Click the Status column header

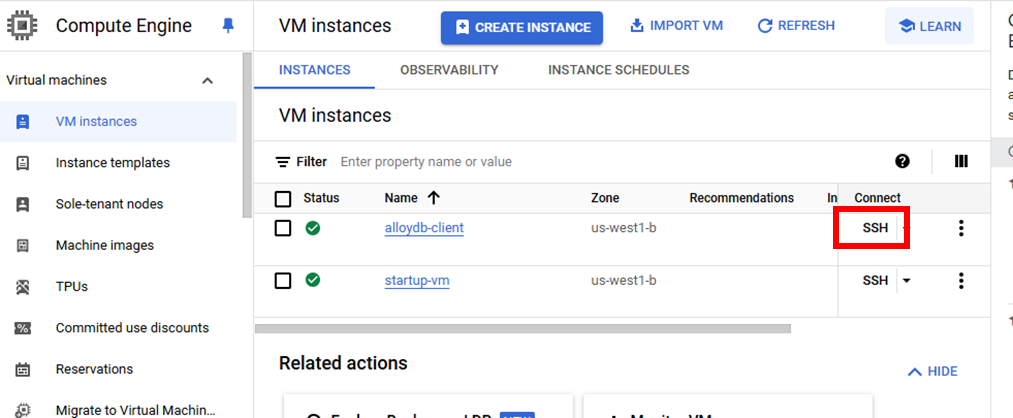[321, 198]
